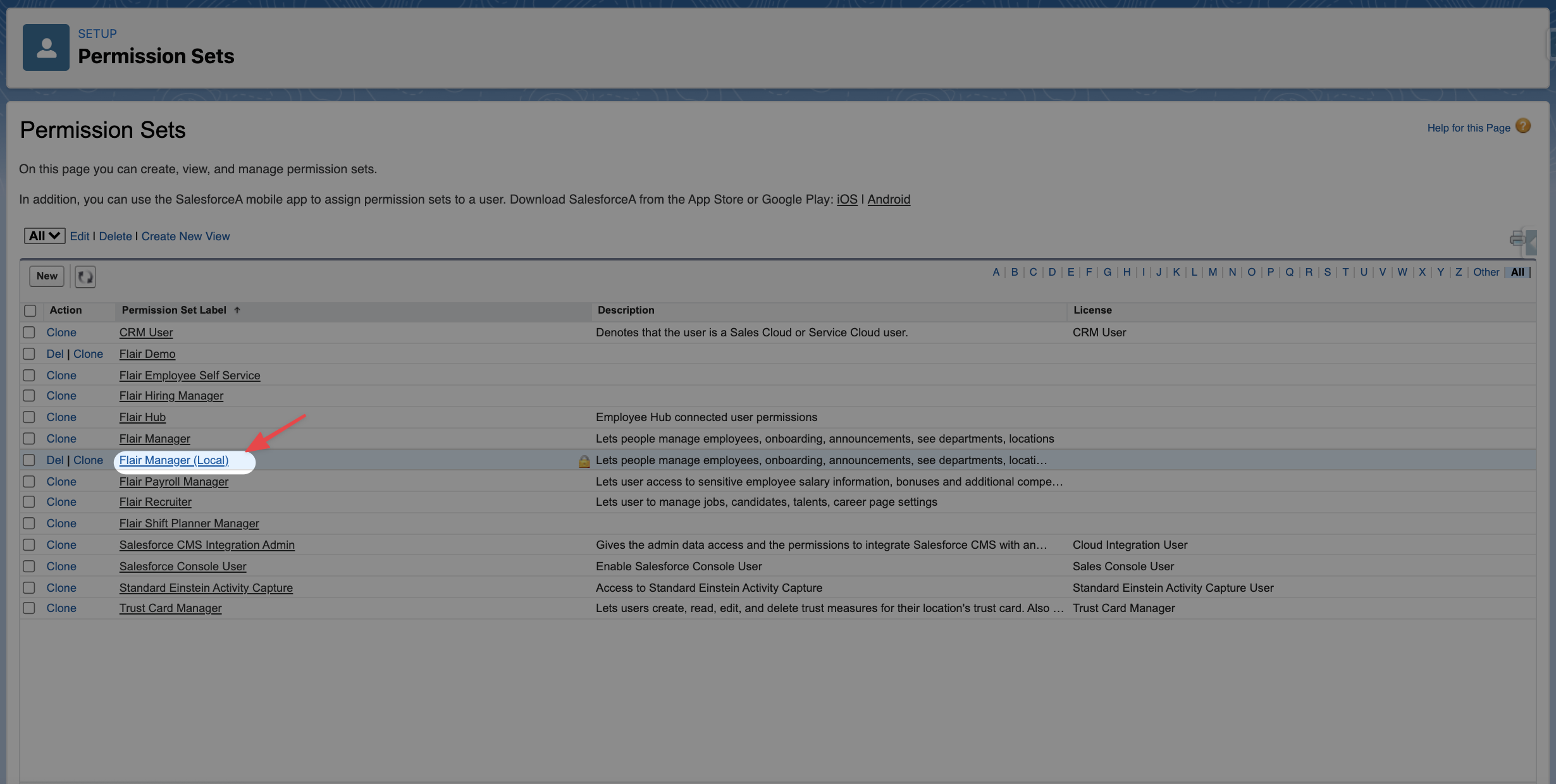
Task: Open the All view dropdown
Action: click(x=44, y=236)
